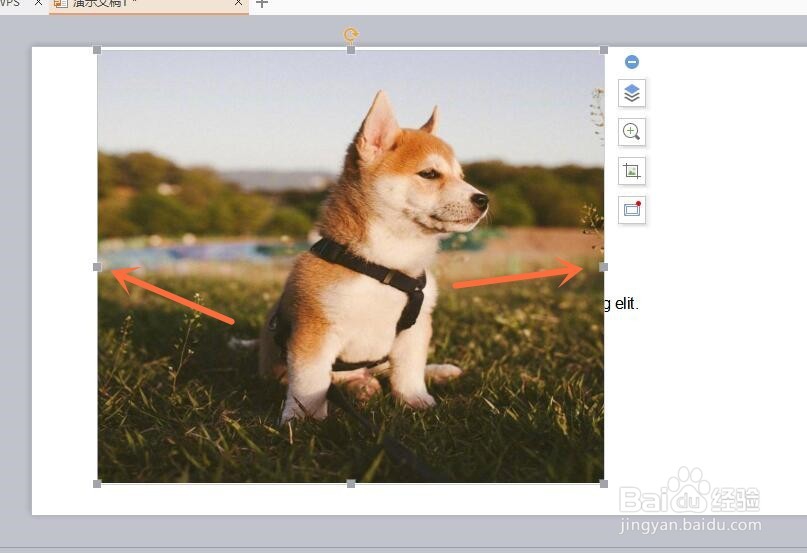The width and height of the screenshot is (807, 553).
Task: Open the layer order stack icon
Action: (x=631, y=94)
